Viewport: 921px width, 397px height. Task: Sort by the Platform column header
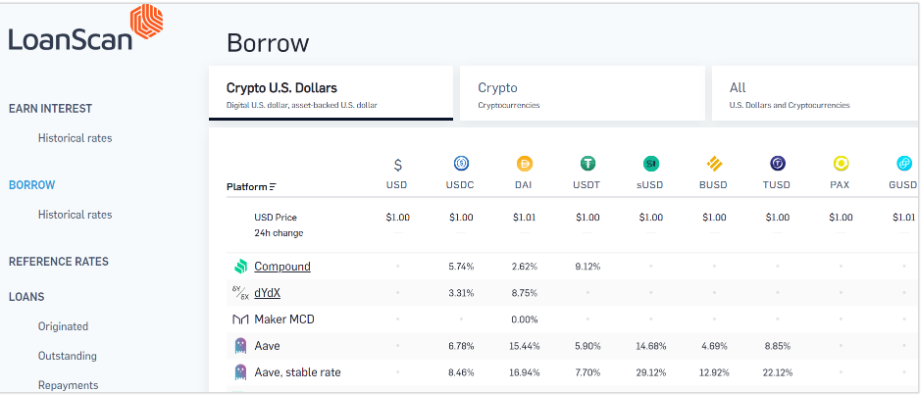click(251, 187)
